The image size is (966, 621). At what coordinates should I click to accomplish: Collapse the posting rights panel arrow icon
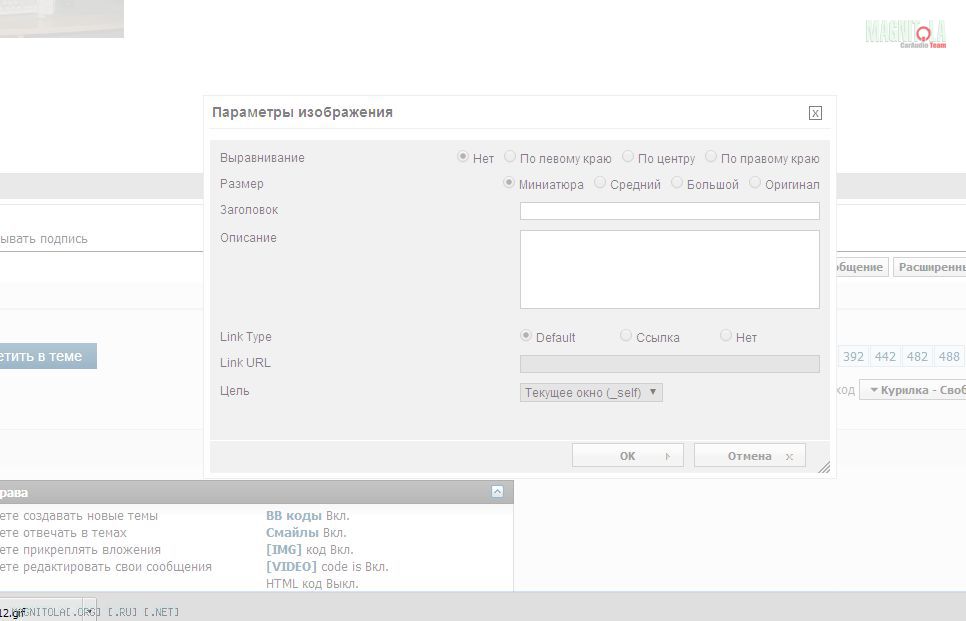(497, 492)
